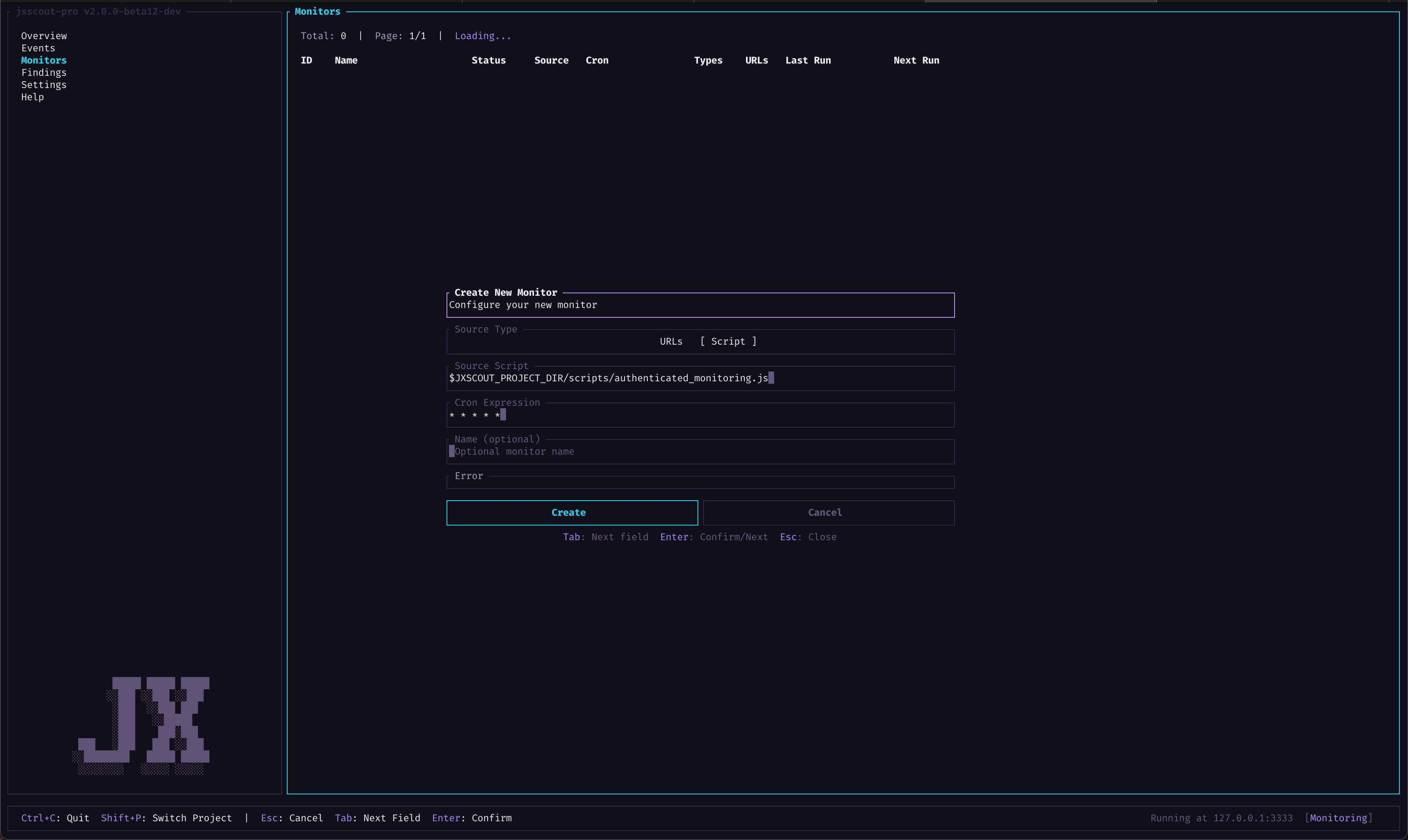Click 'Shift+P: Switch Project' hint
Screen dimensions: 1408x840
[166, 818]
